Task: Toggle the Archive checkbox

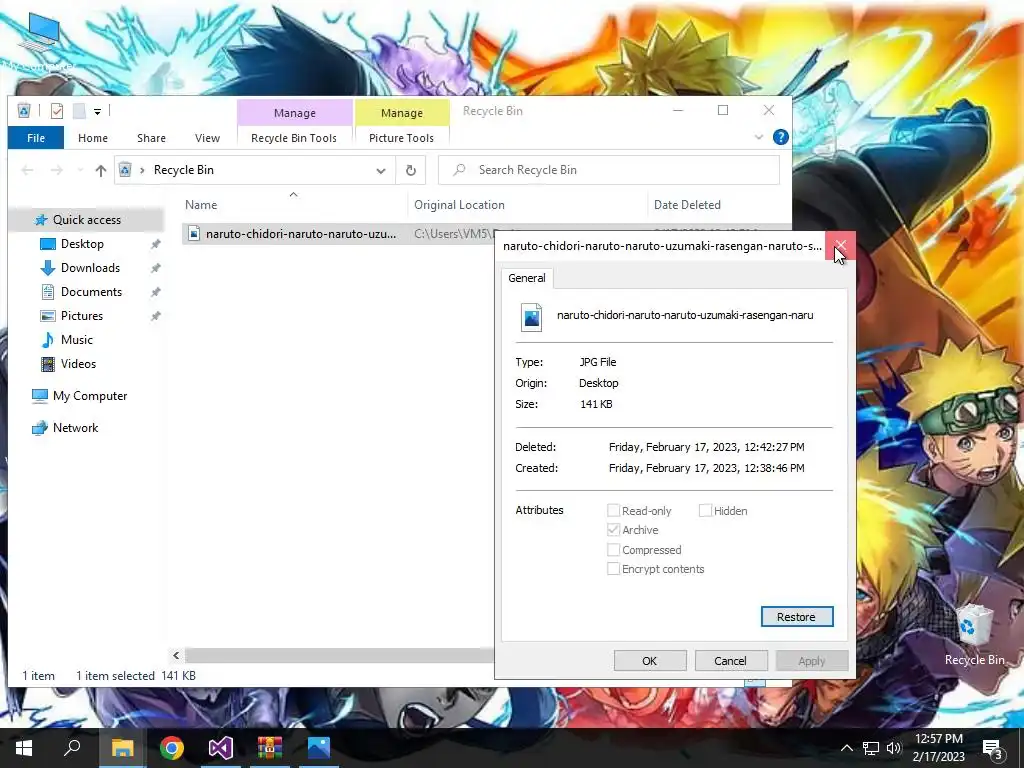Action: click(613, 530)
